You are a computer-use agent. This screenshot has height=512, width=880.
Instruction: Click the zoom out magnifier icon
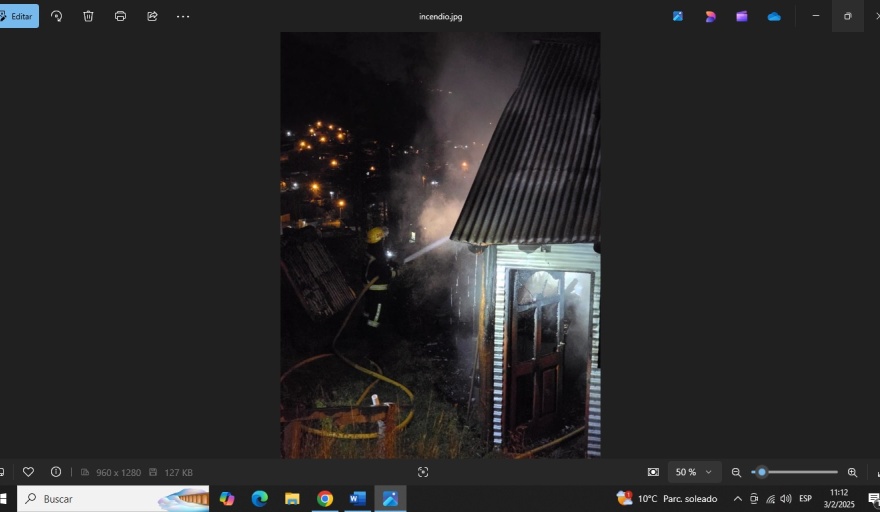pos(736,472)
